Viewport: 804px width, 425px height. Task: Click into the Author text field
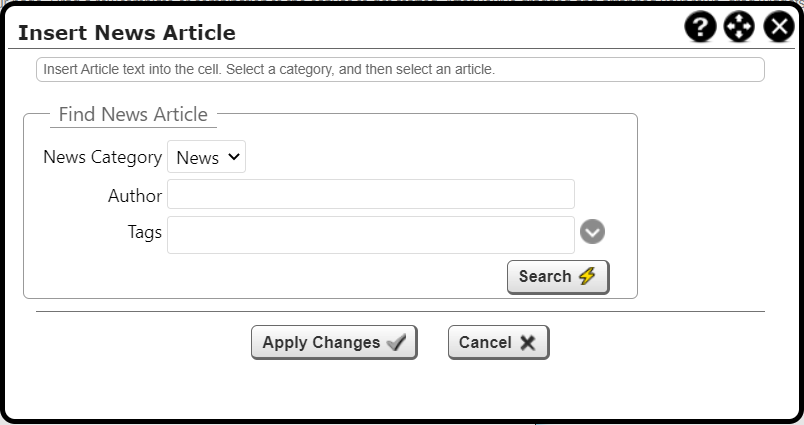370,194
